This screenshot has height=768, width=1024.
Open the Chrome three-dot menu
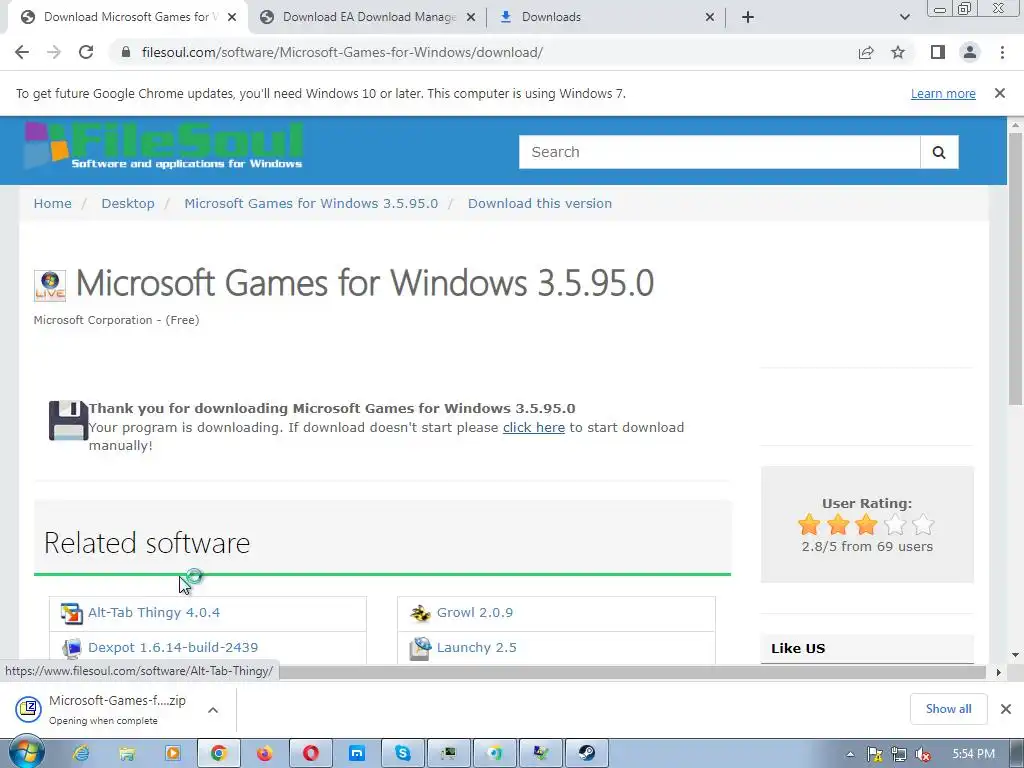pyautogui.click(x=1002, y=52)
